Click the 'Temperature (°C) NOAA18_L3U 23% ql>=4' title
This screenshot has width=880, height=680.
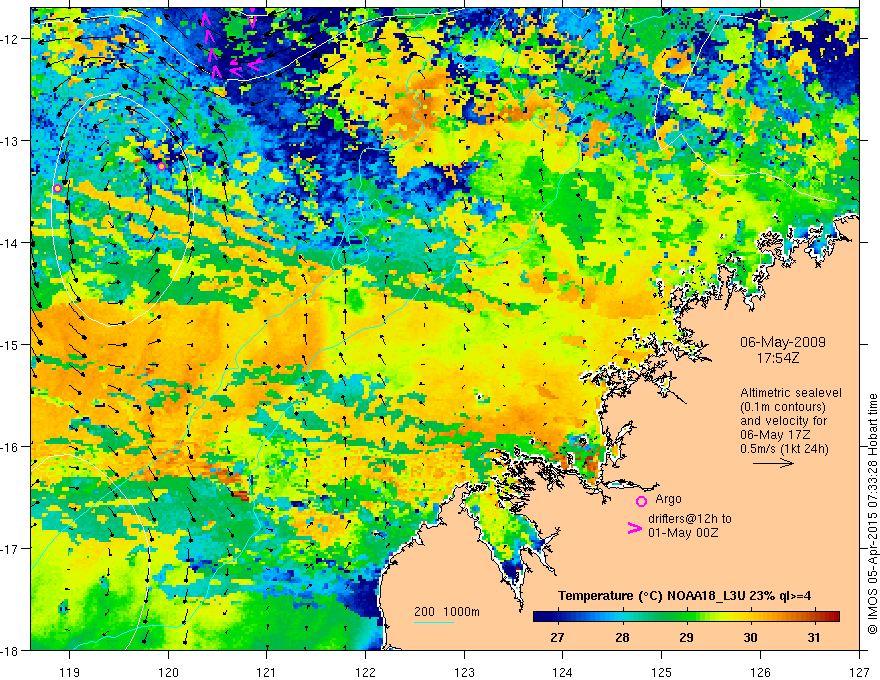684,596
